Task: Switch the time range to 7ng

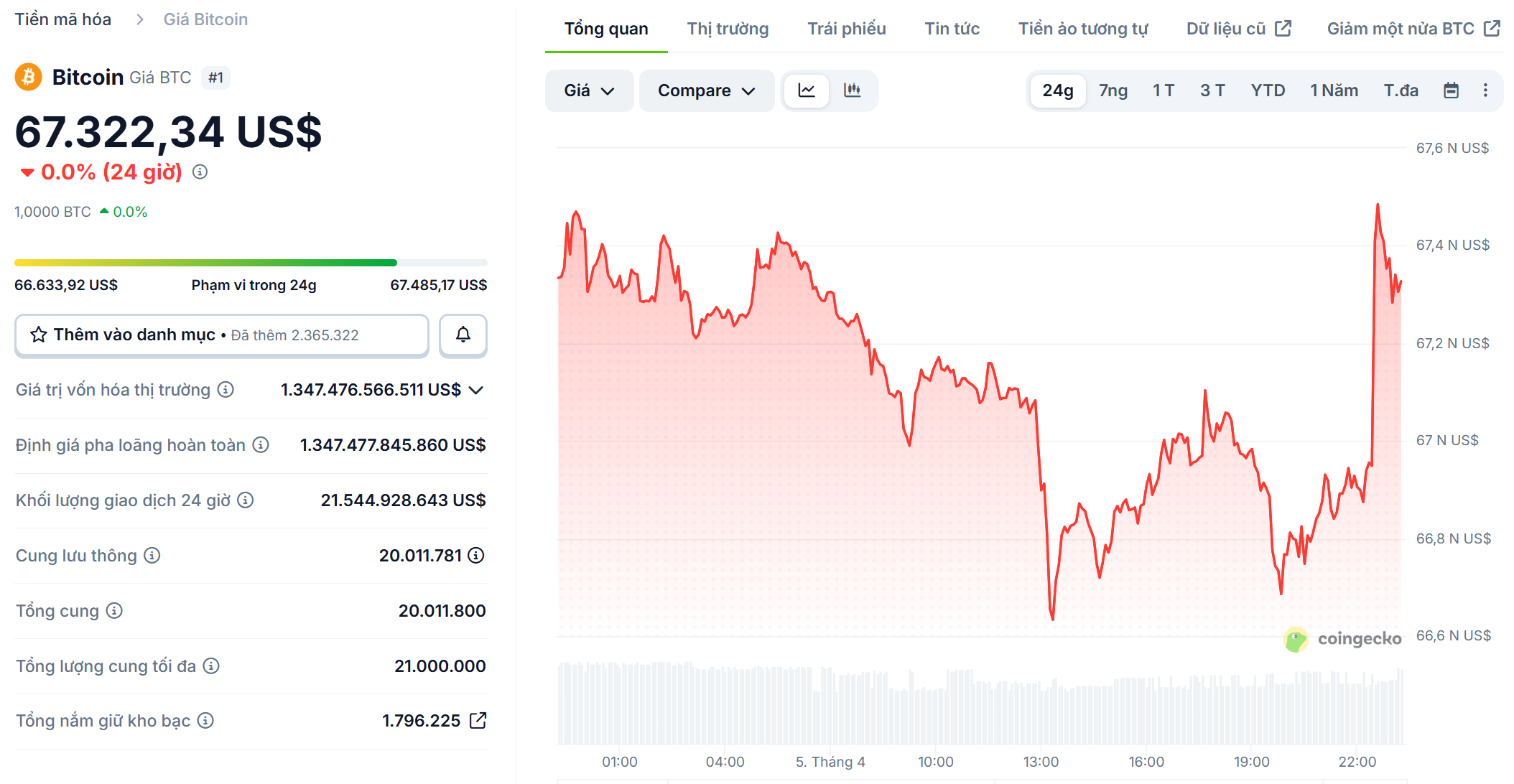Action: click(1113, 90)
